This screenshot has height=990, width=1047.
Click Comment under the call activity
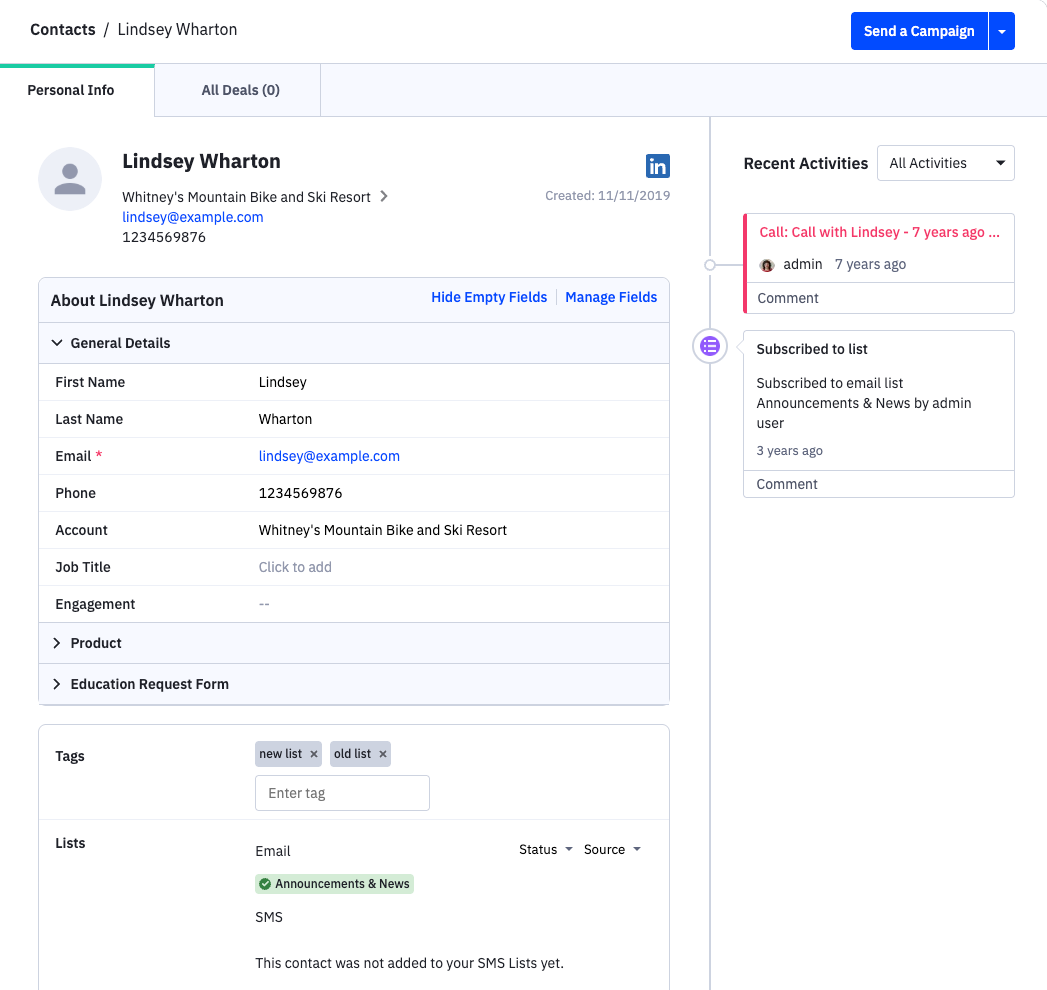pos(788,298)
